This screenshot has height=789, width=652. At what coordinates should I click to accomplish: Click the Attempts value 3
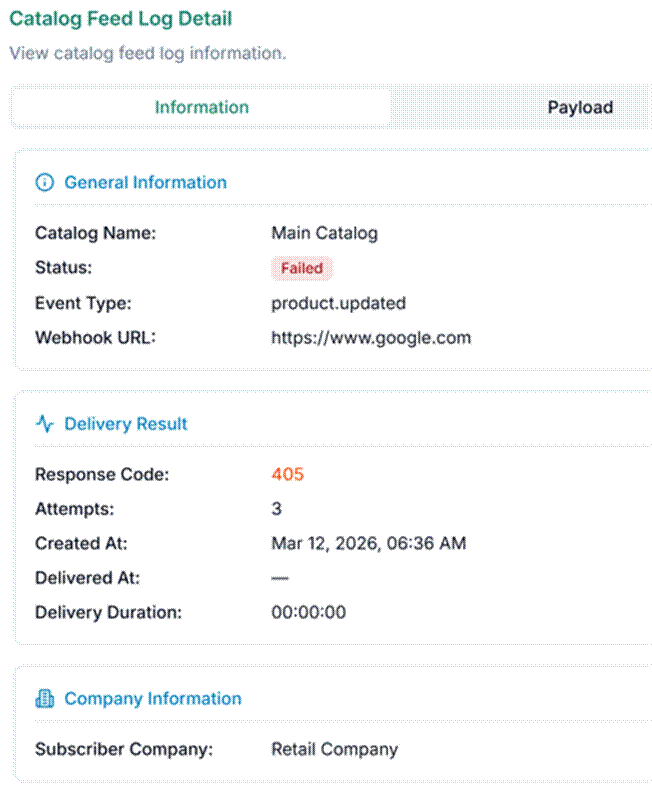coord(277,509)
